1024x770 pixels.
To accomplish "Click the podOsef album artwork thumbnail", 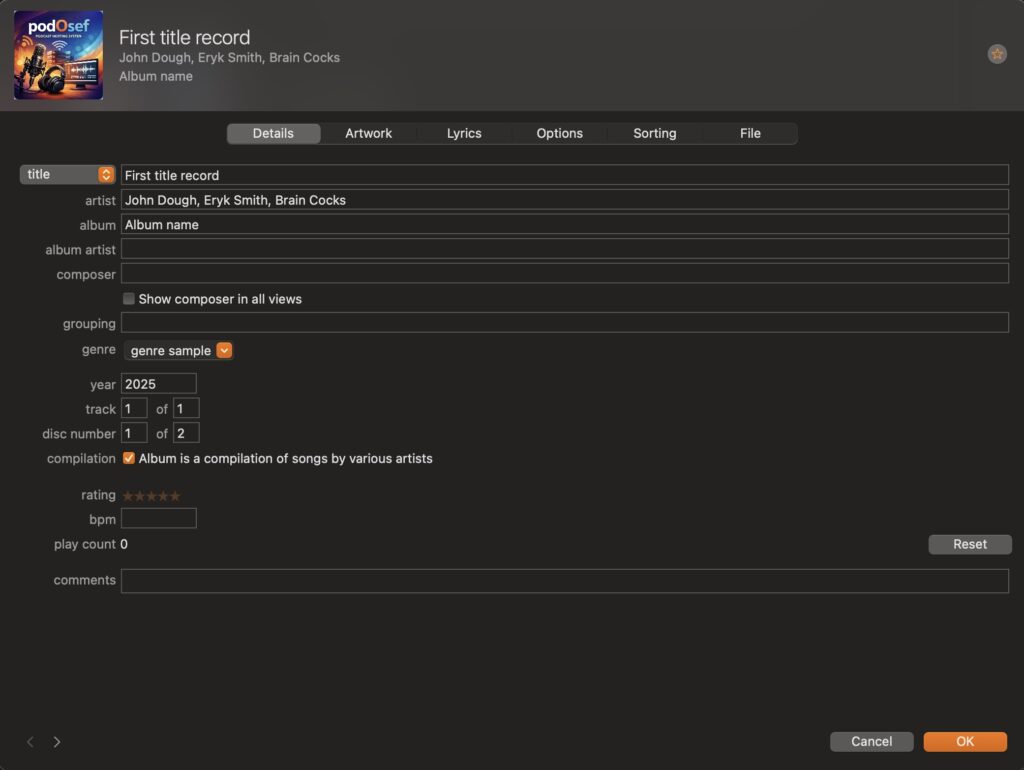I will (58, 55).
